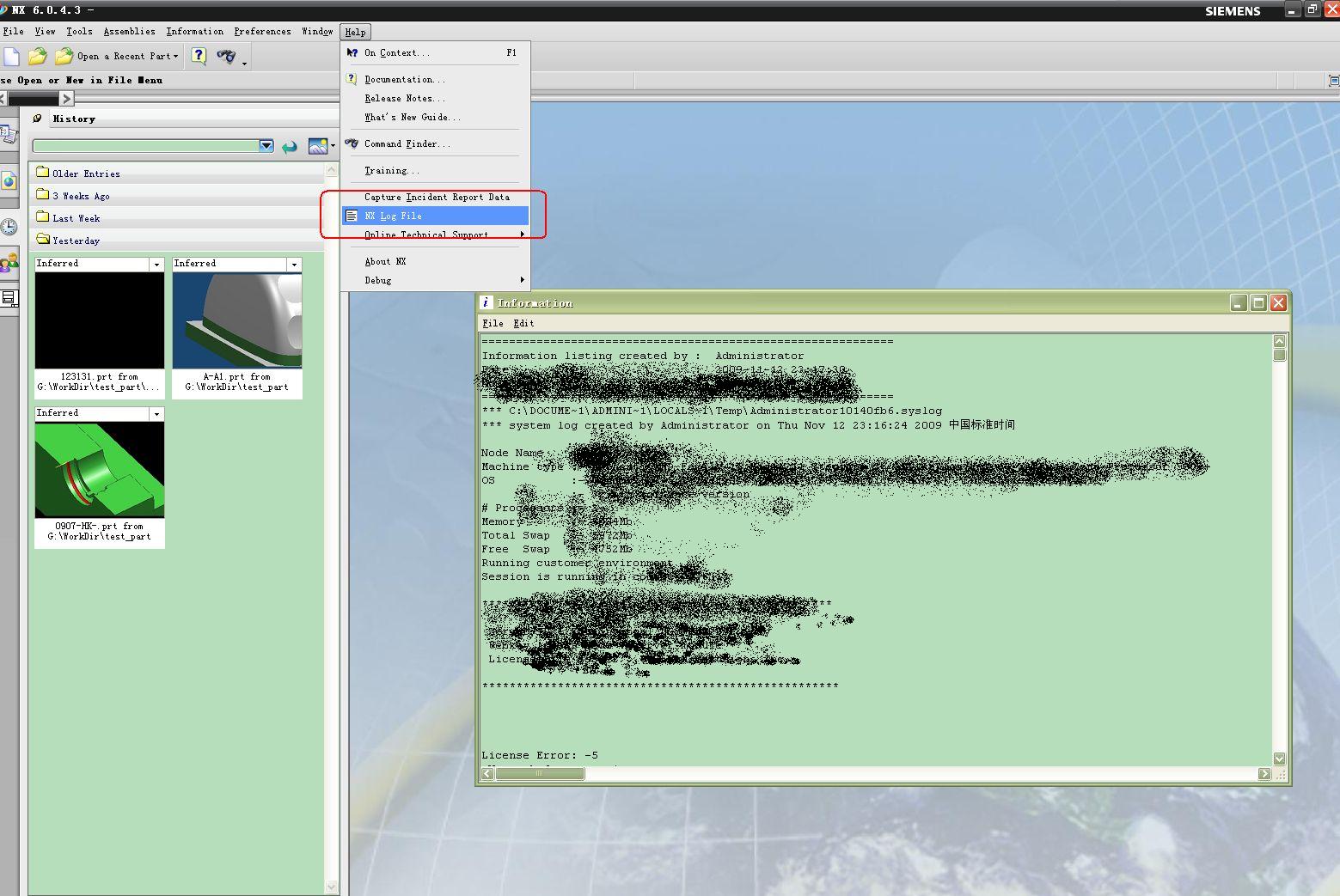Open the View menu
This screenshot has width=1340, height=896.
point(45,32)
